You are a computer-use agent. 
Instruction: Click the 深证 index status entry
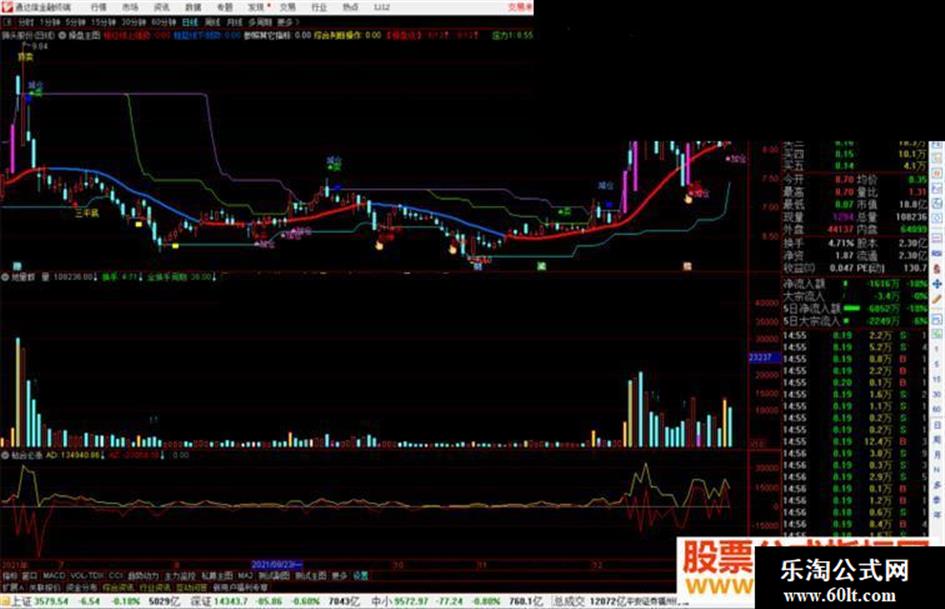(274, 601)
